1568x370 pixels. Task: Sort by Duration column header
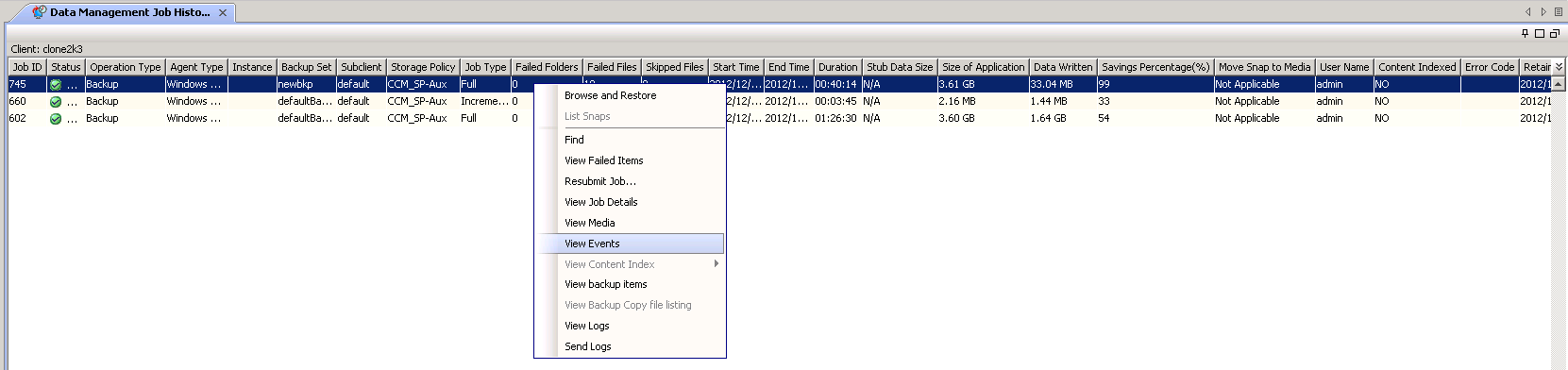tap(838, 67)
